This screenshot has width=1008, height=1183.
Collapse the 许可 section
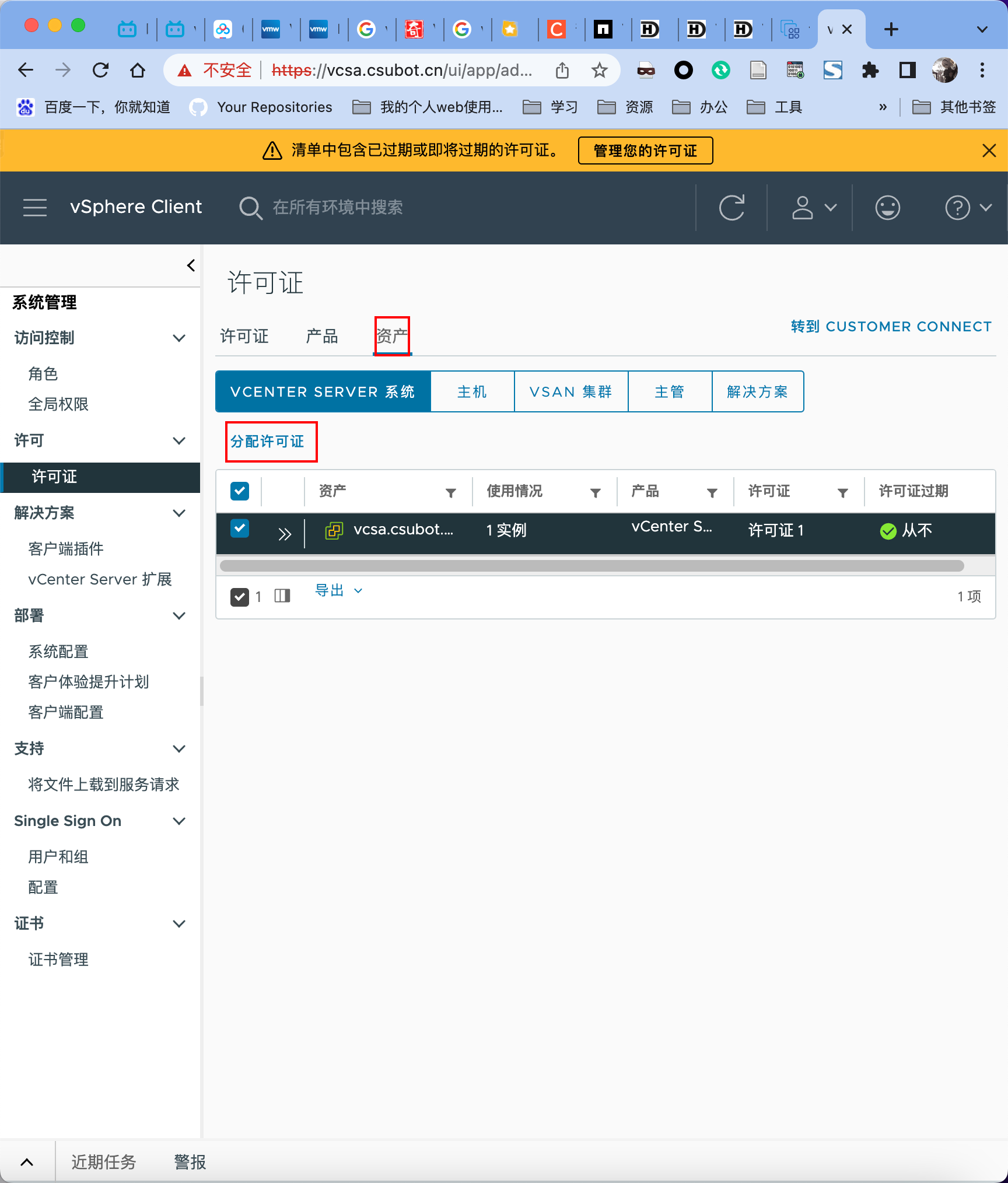(x=180, y=441)
